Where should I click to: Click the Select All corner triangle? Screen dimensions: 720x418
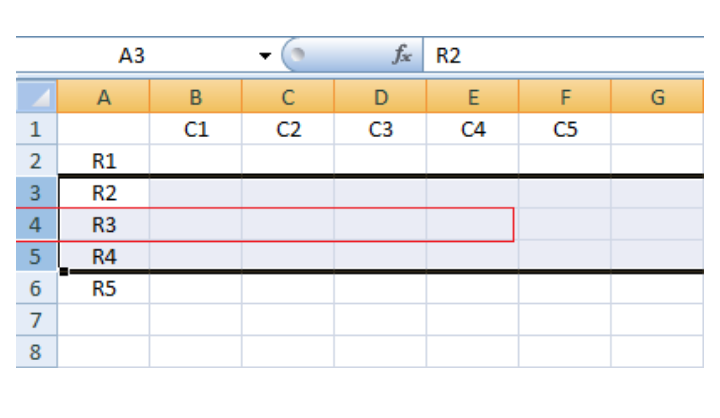pos(37,98)
